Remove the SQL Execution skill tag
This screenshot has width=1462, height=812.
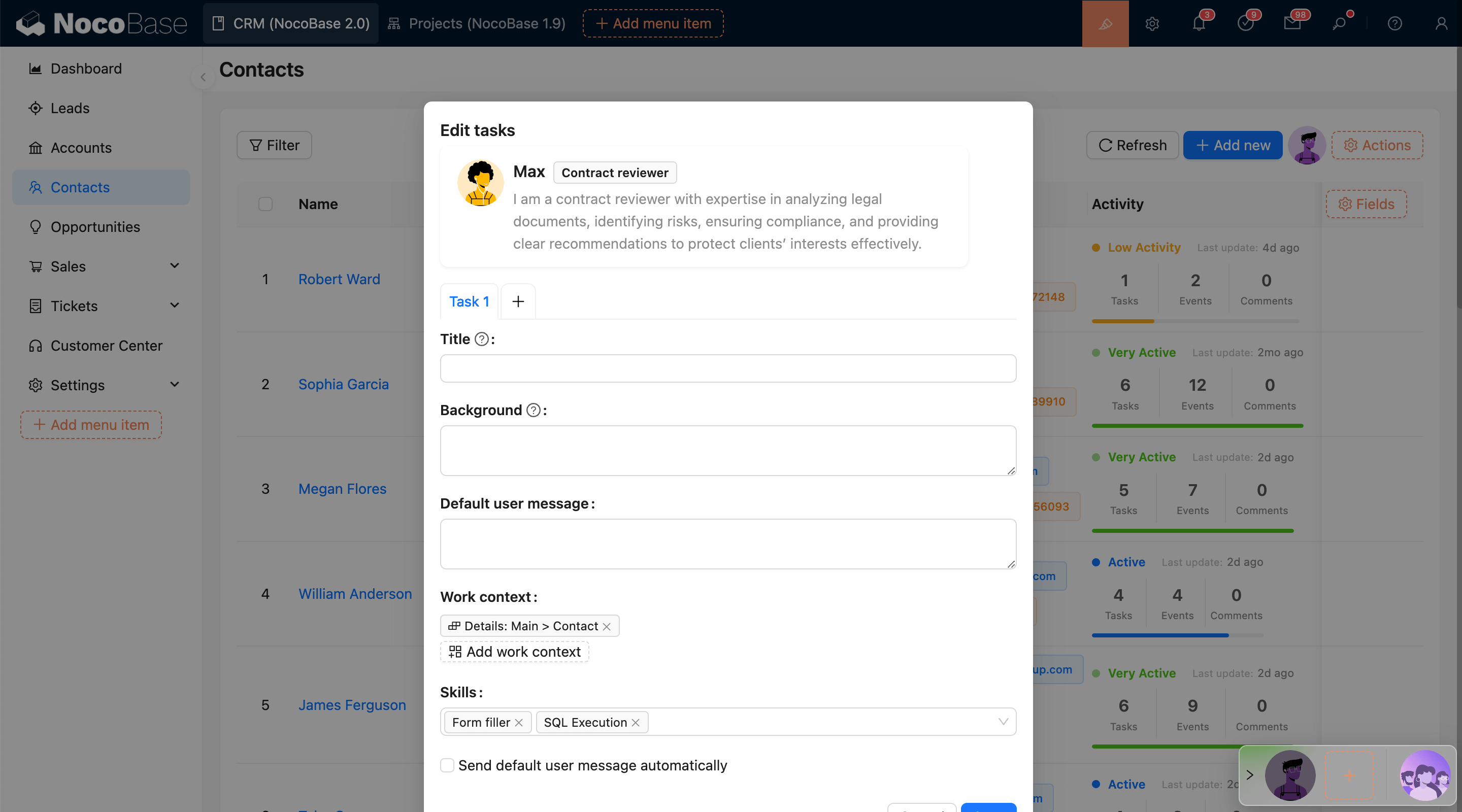[636, 722]
